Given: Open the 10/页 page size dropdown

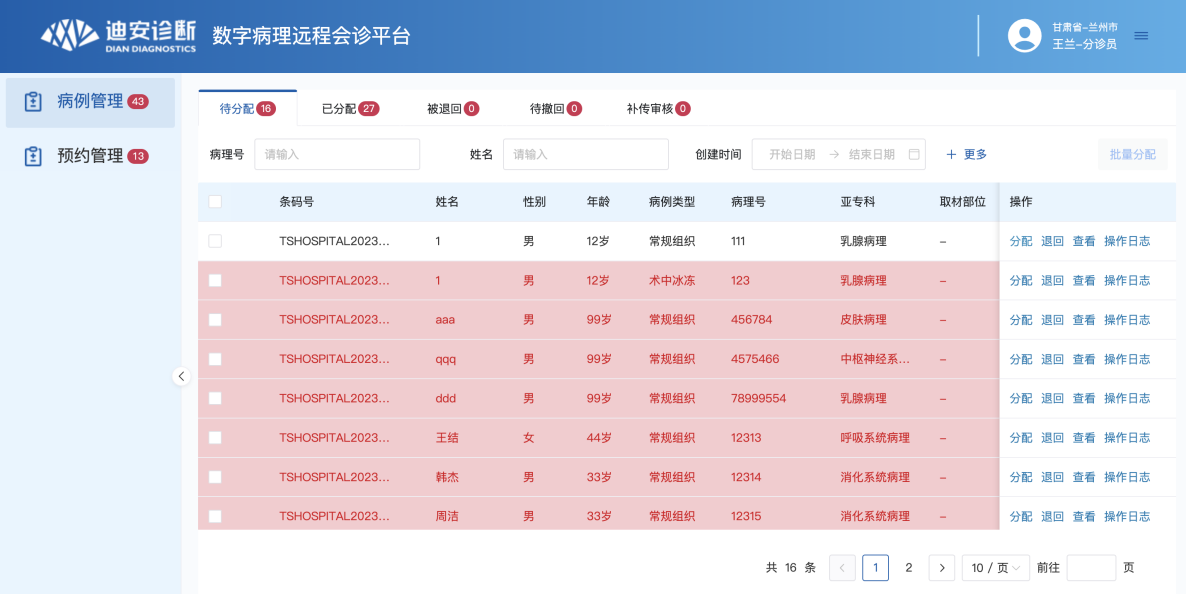Looking at the screenshot, I should pos(995,568).
